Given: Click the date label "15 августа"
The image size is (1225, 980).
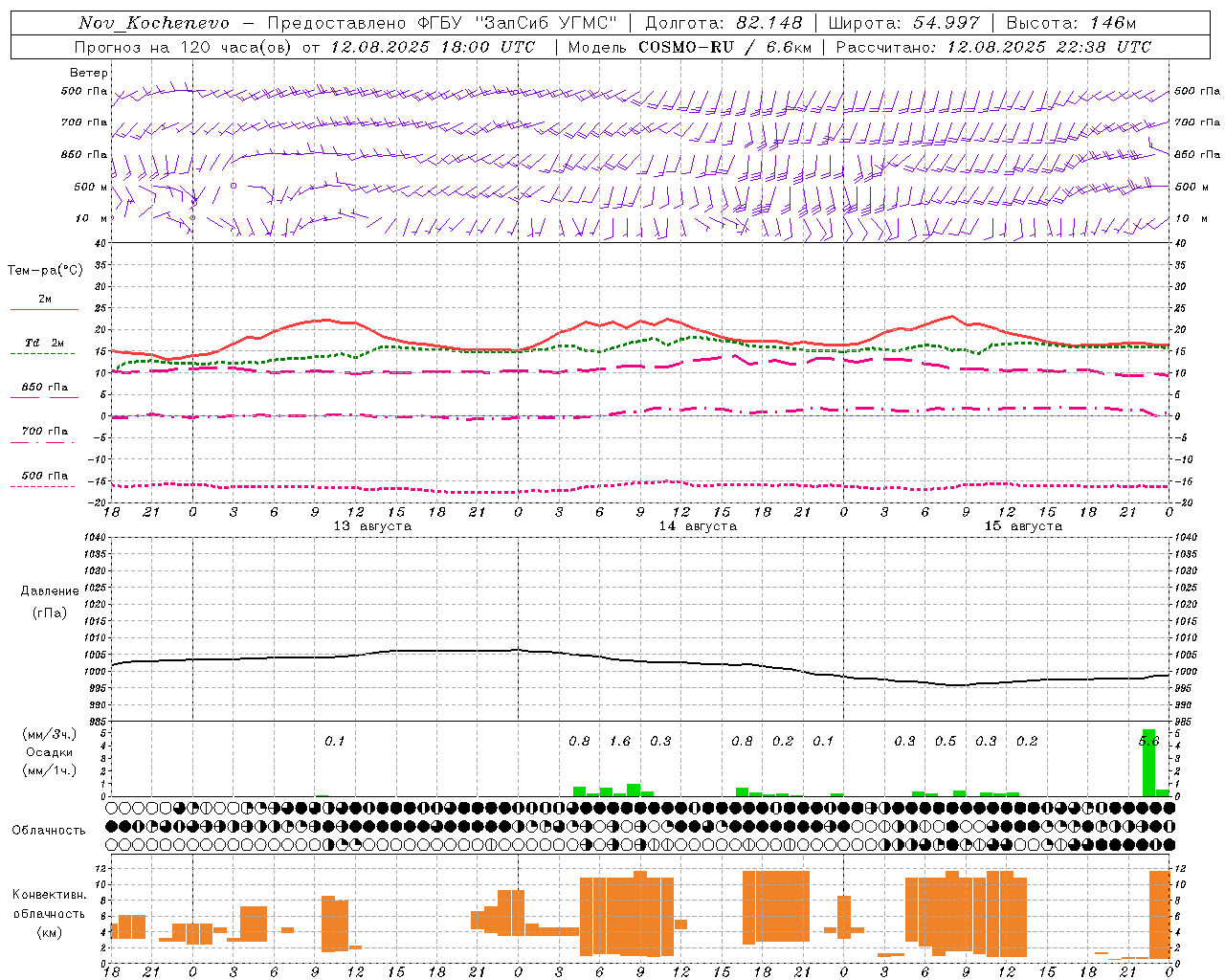Looking at the screenshot, I should 1023,526.
